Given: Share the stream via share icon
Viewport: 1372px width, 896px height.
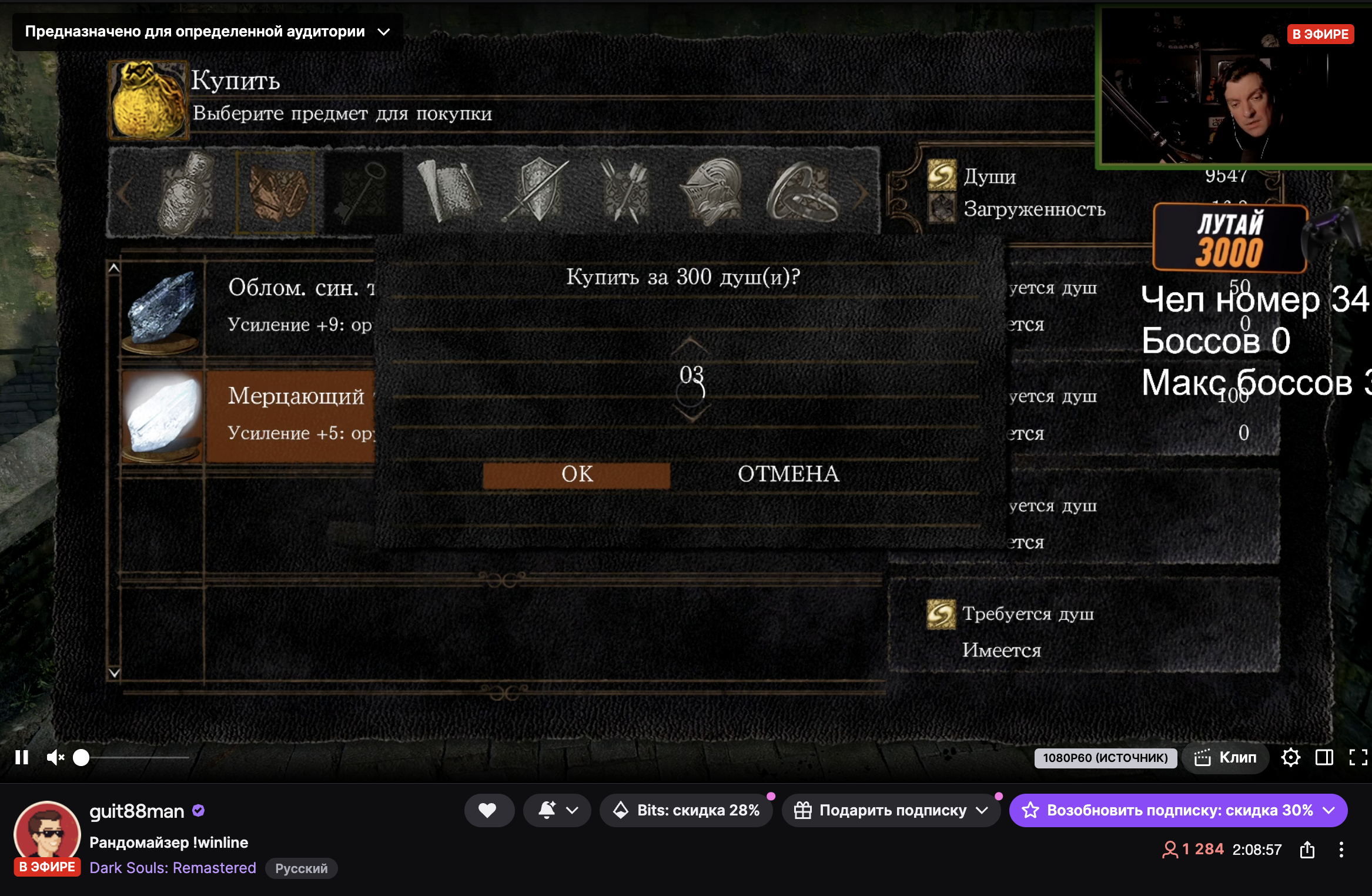Looking at the screenshot, I should coord(1307,850).
